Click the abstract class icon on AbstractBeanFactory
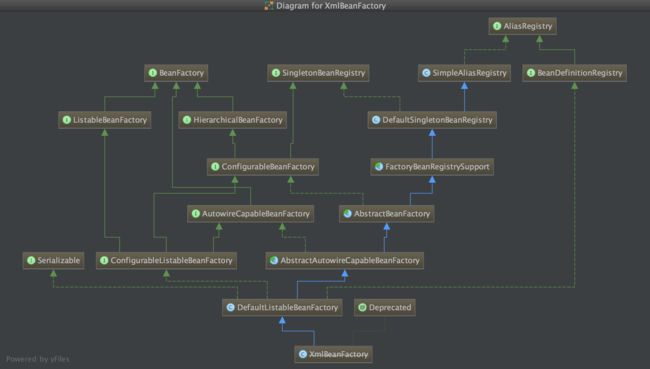Image resolution: width=650 pixels, height=369 pixels. pos(347,214)
